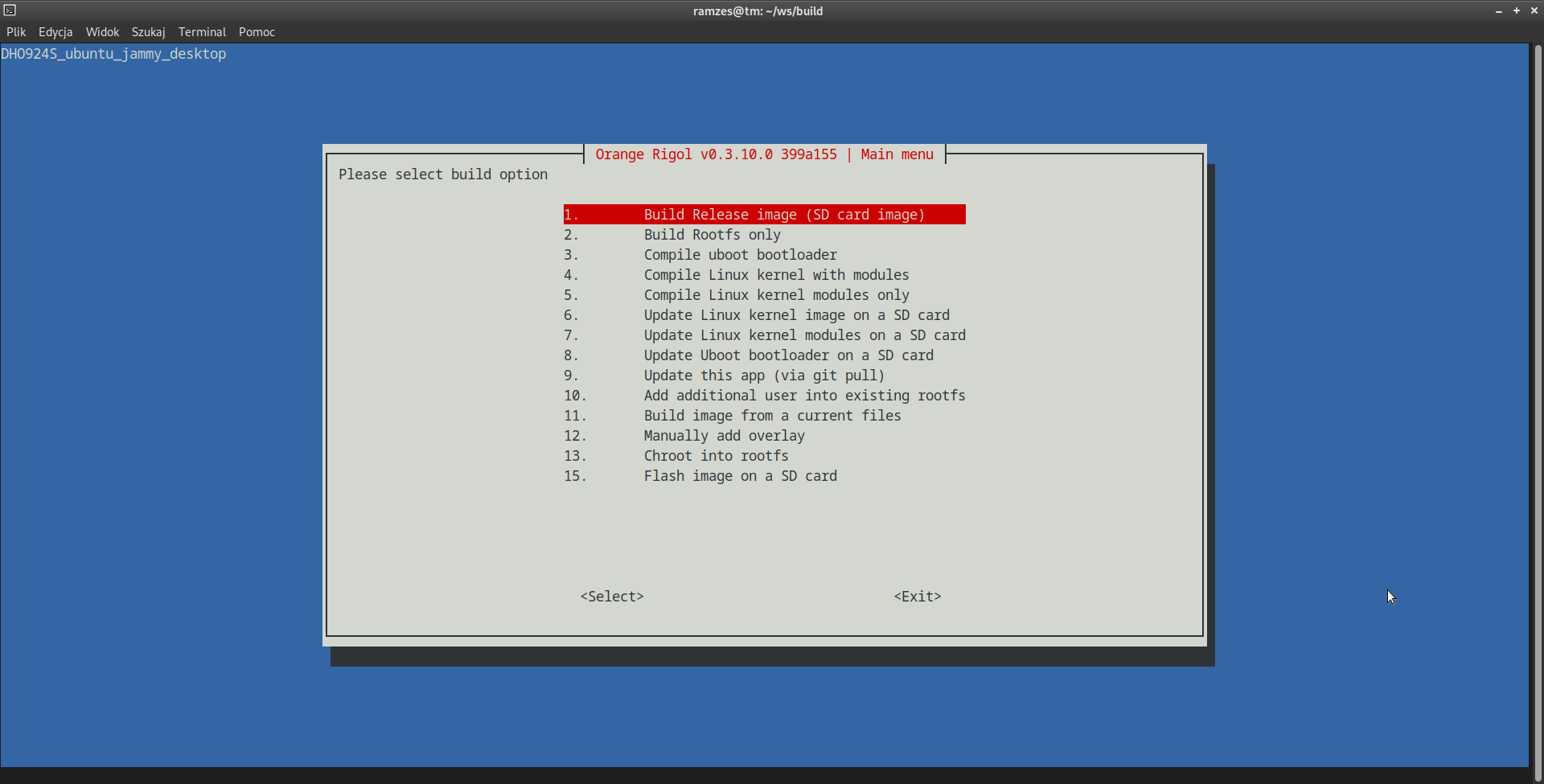This screenshot has height=784, width=1544.
Task: Activate the <Select> button
Action: 612,597
